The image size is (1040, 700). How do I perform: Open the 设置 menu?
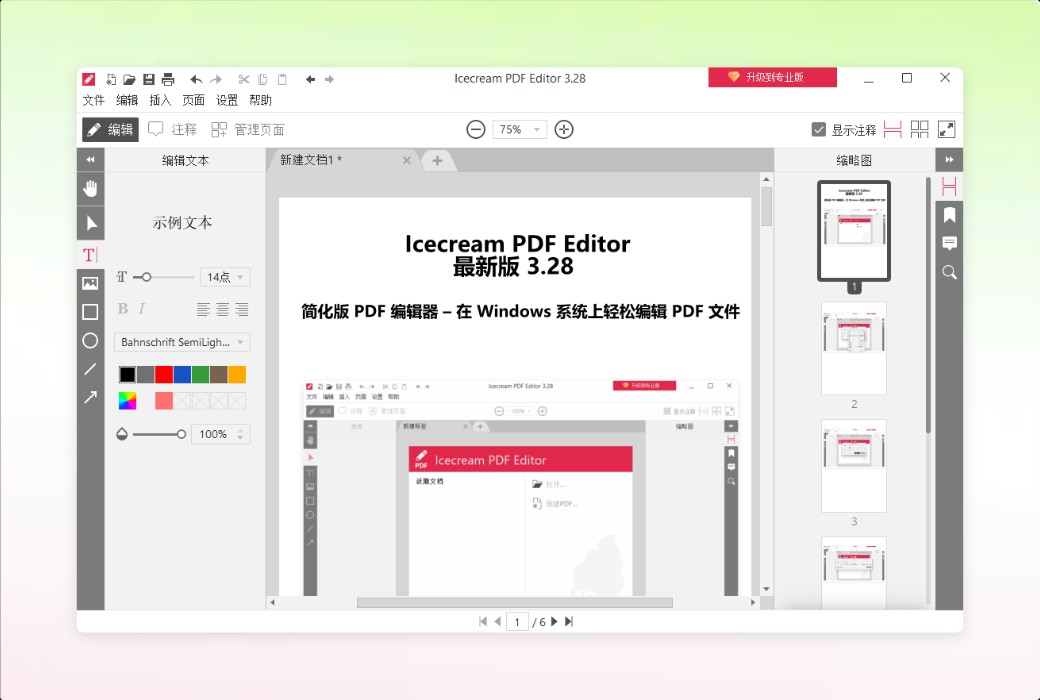pyautogui.click(x=226, y=100)
